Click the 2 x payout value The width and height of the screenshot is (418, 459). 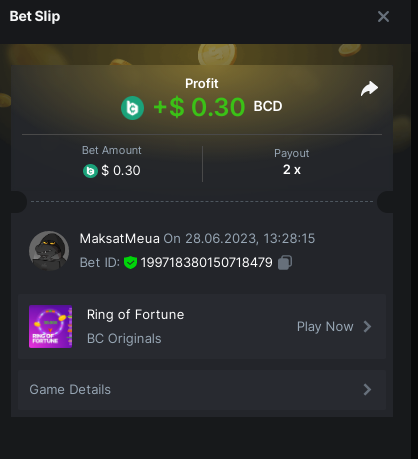[292, 170]
